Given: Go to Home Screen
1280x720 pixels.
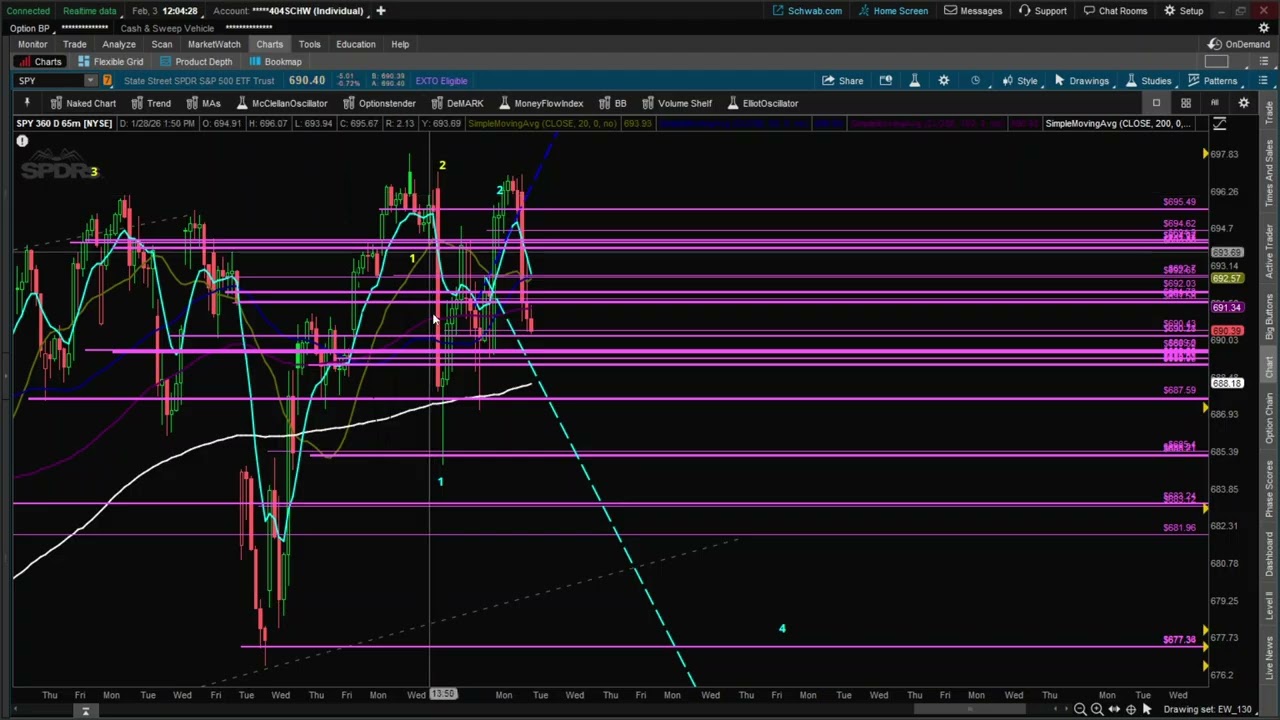Looking at the screenshot, I should (892, 10).
